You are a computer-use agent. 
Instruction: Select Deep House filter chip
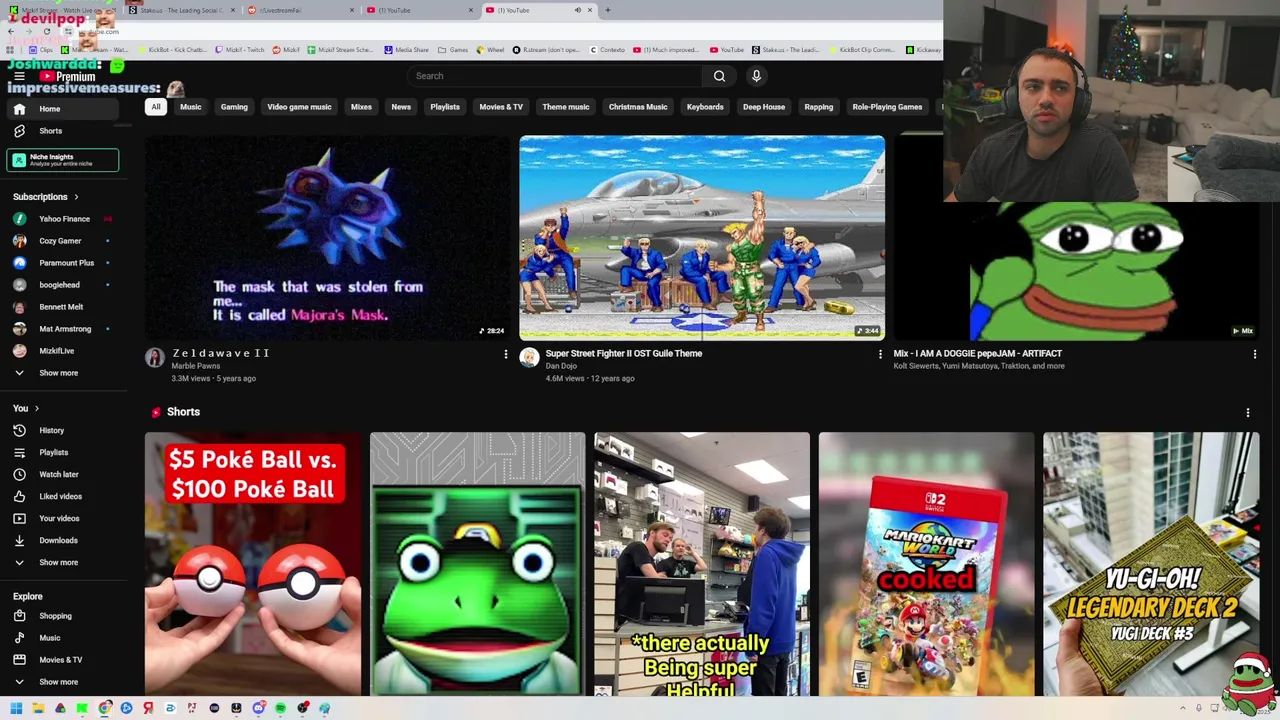coord(764,107)
